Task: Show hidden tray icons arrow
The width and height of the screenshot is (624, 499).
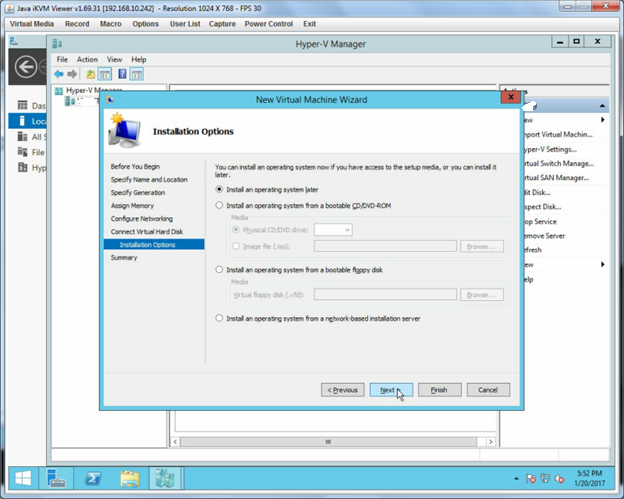Action: pos(516,478)
